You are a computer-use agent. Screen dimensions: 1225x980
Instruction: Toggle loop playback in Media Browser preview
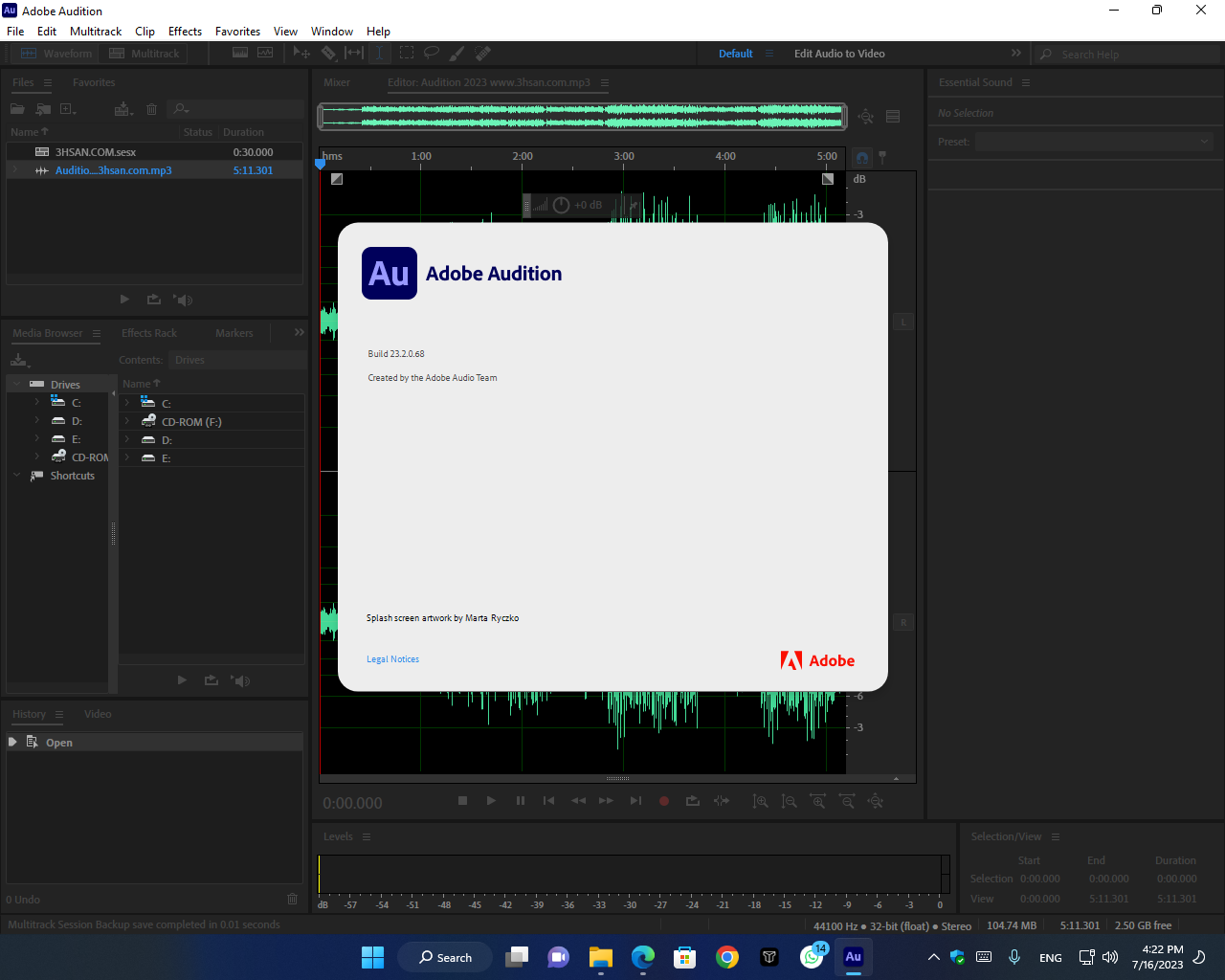tap(211, 680)
